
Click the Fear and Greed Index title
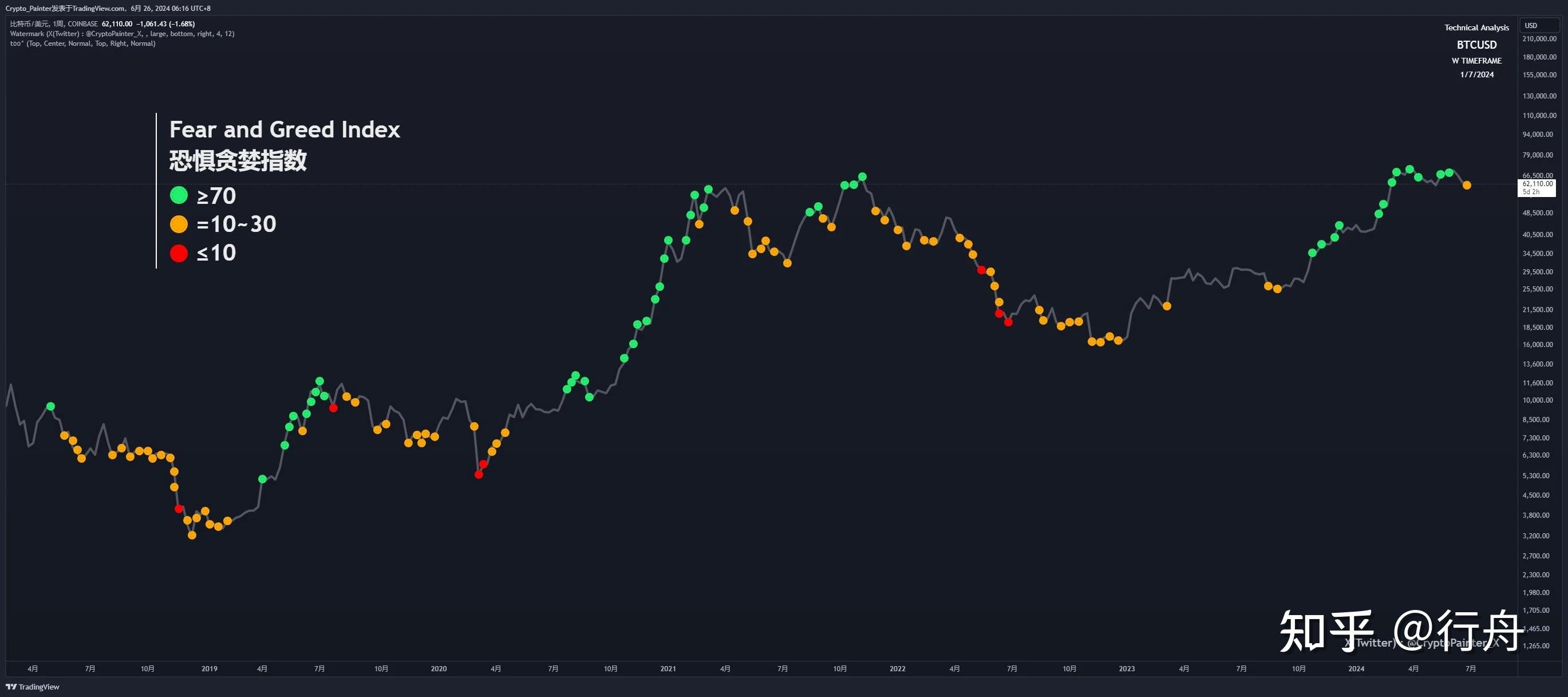pos(285,129)
